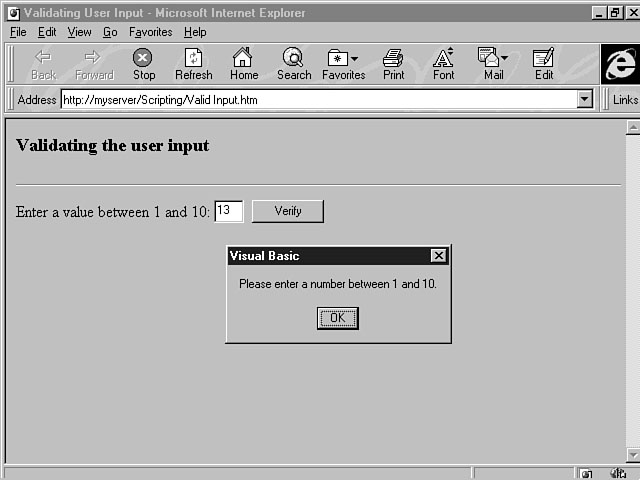Open the View menu

click(x=79, y=32)
